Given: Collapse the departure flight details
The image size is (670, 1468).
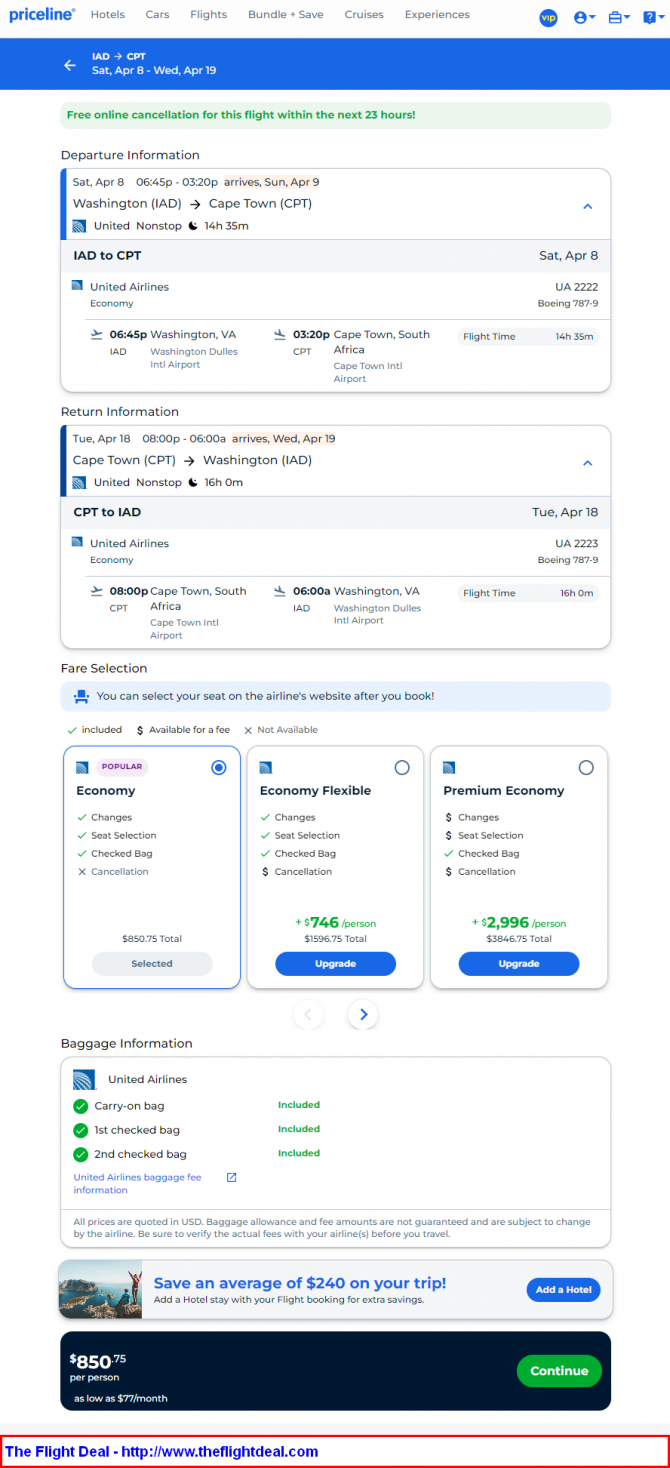Looking at the screenshot, I should click(588, 206).
